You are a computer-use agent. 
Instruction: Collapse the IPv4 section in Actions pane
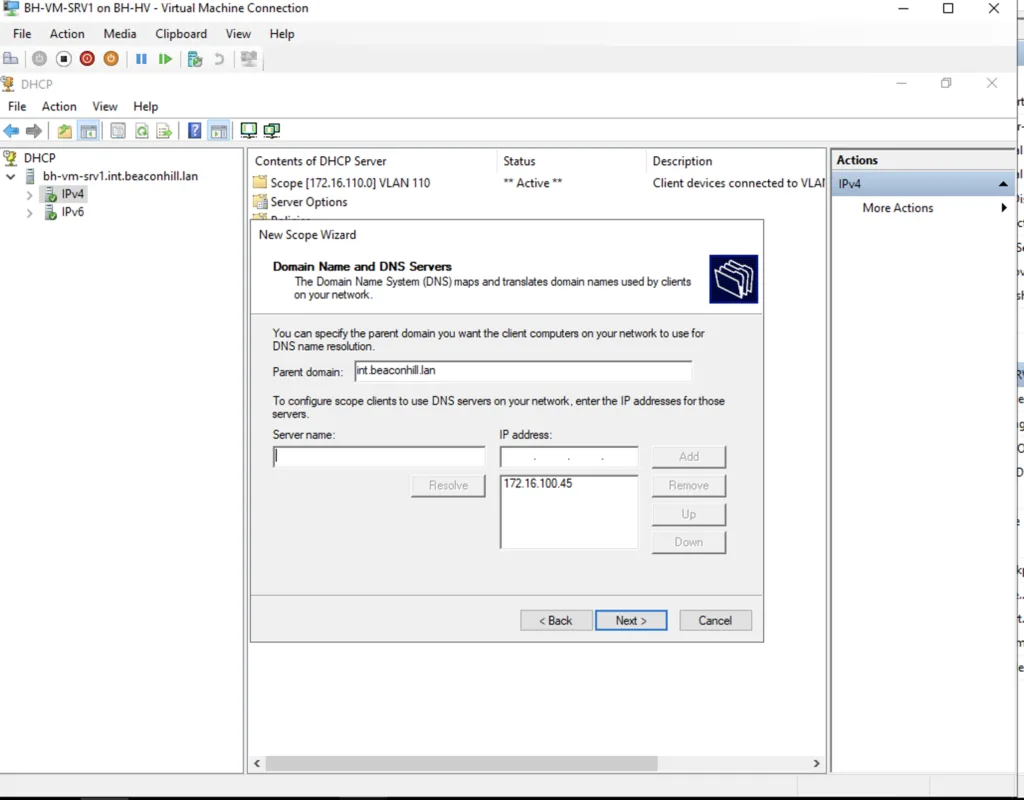coord(1002,184)
